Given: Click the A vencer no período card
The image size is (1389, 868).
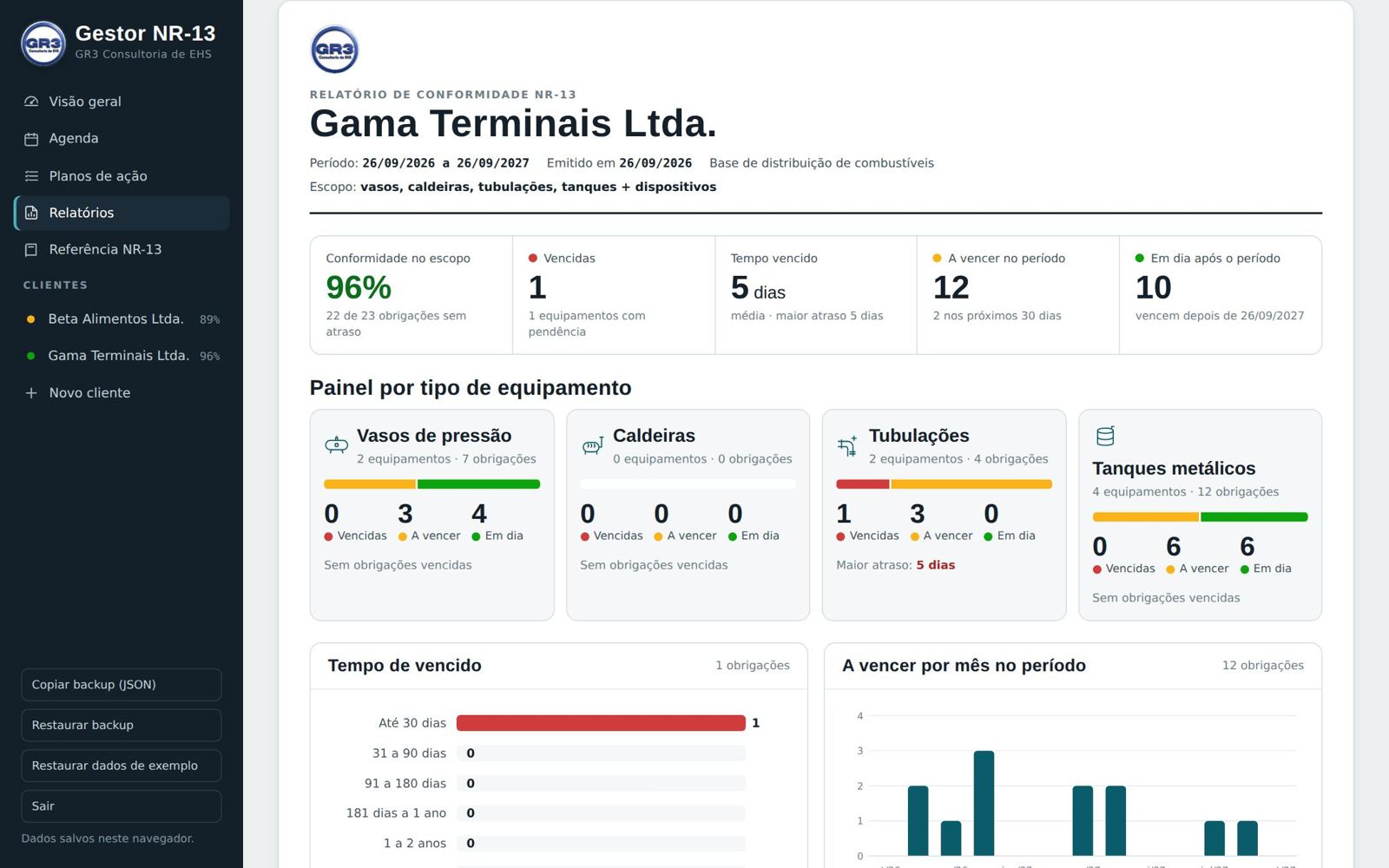Looking at the screenshot, I should click(x=1017, y=295).
